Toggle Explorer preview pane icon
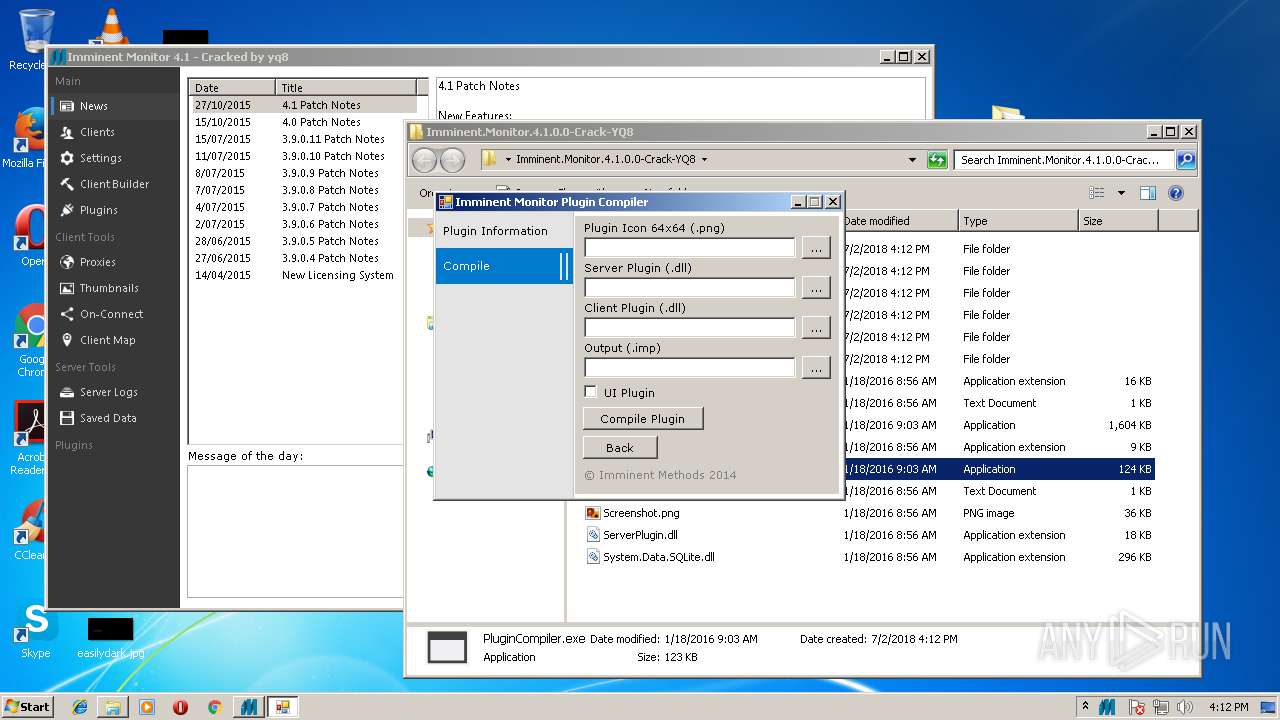Screen dimensions: 1280x720 tap(1148, 193)
